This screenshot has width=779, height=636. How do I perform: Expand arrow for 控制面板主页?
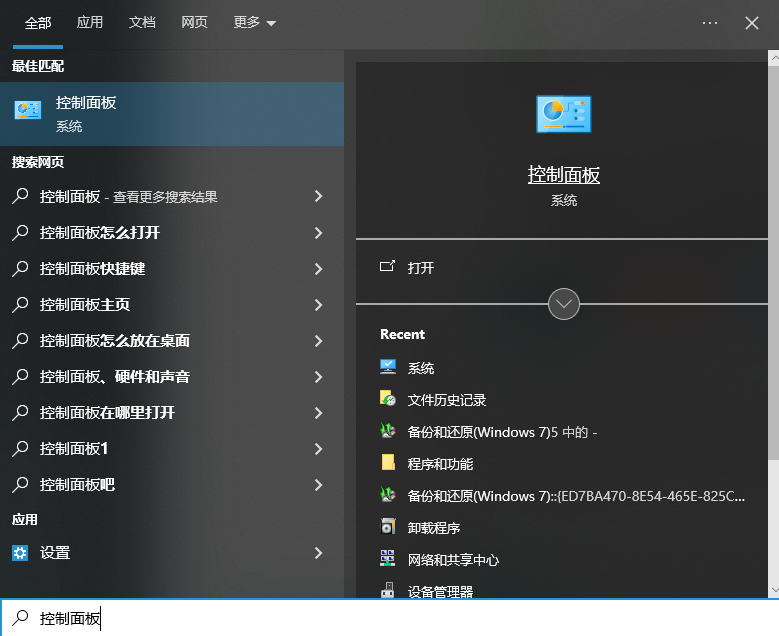tap(318, 305)
